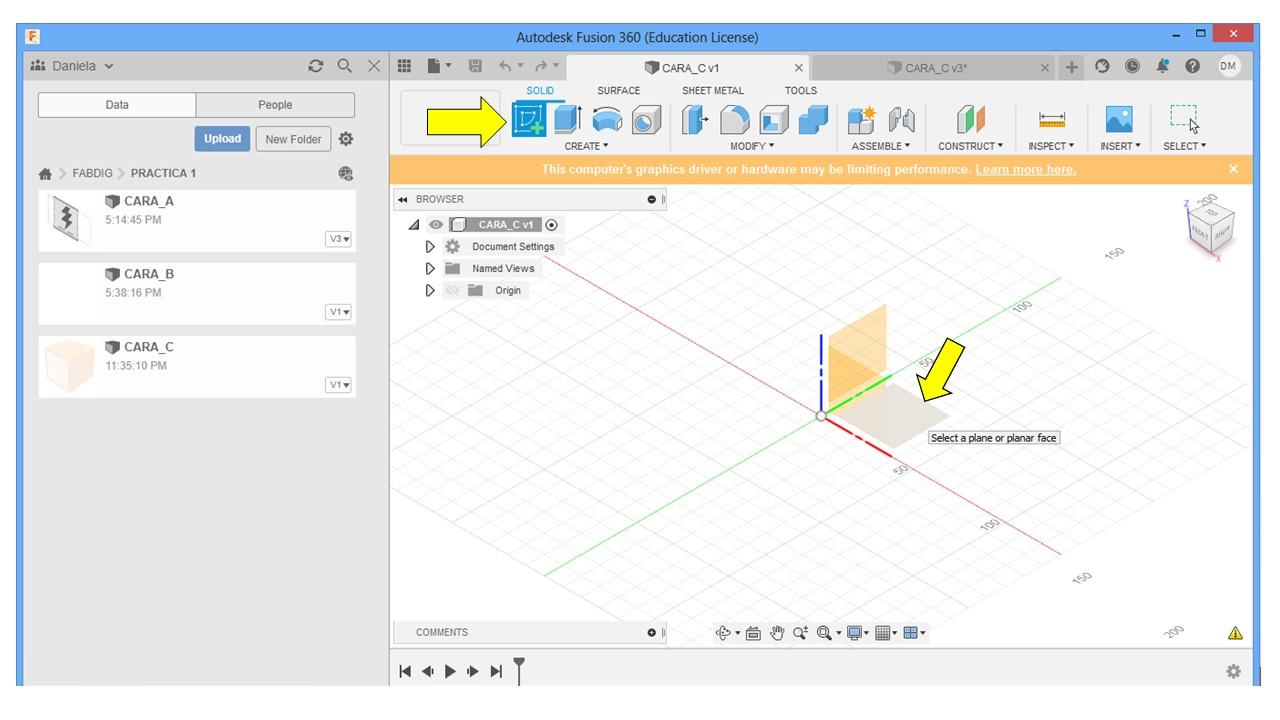Select the Combine tool
The height and width of the screenshot is (720, 1280).
coord(813,120)
